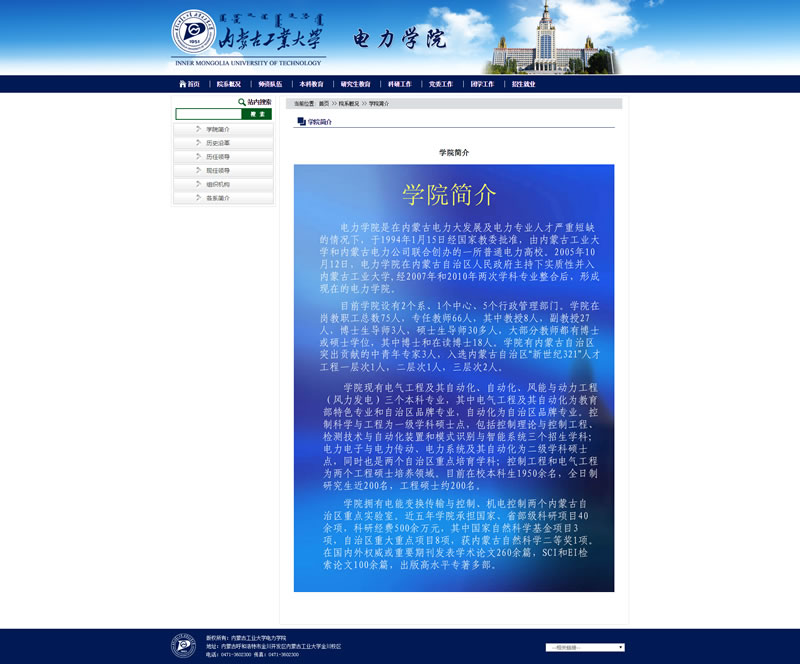Click the site search magnifier icon
This screenshot has height=664, width=800.
(x=241, y=102)
